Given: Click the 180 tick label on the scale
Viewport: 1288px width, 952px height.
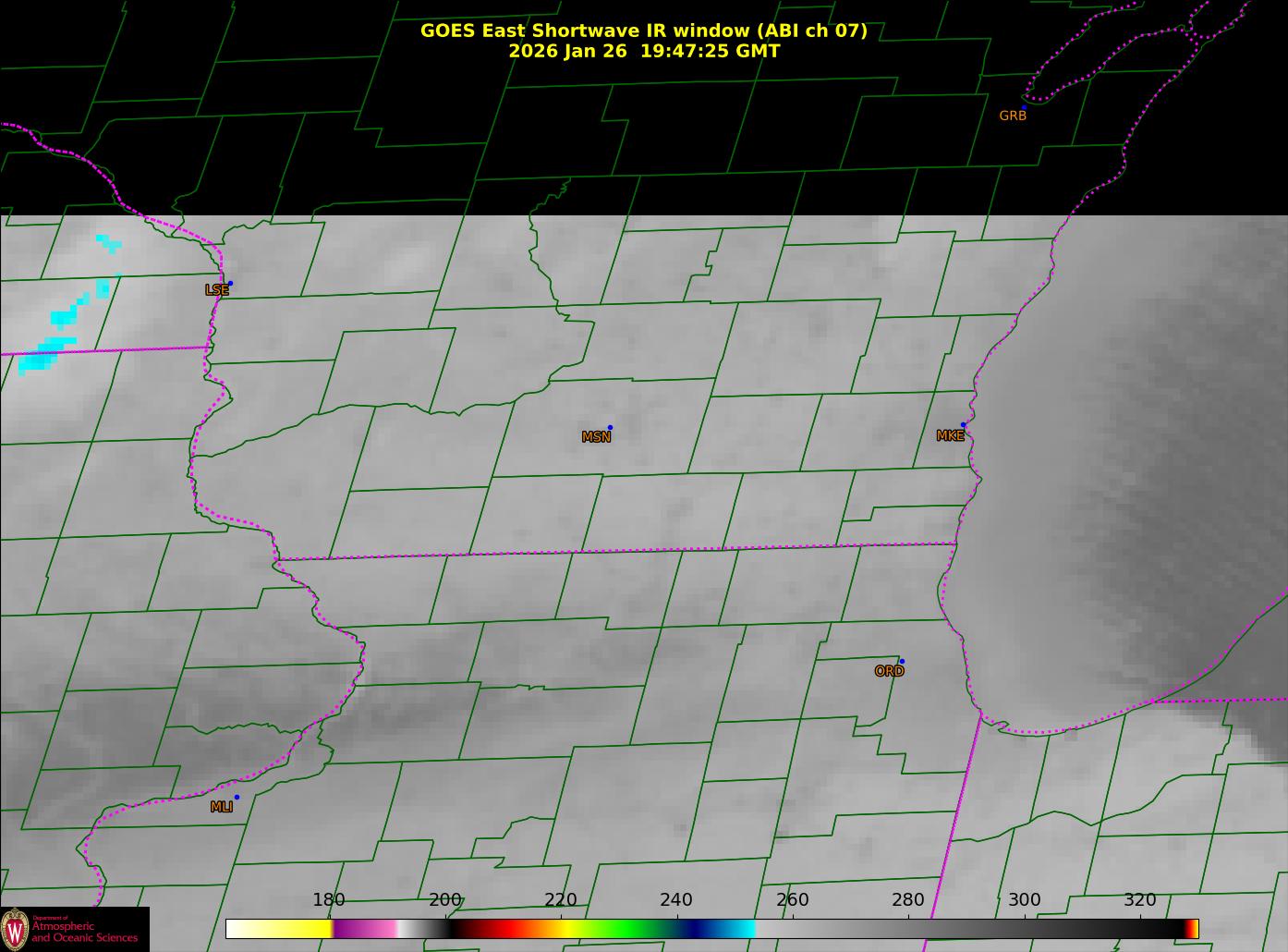Looking at the screenshot, I should point(328,900).
